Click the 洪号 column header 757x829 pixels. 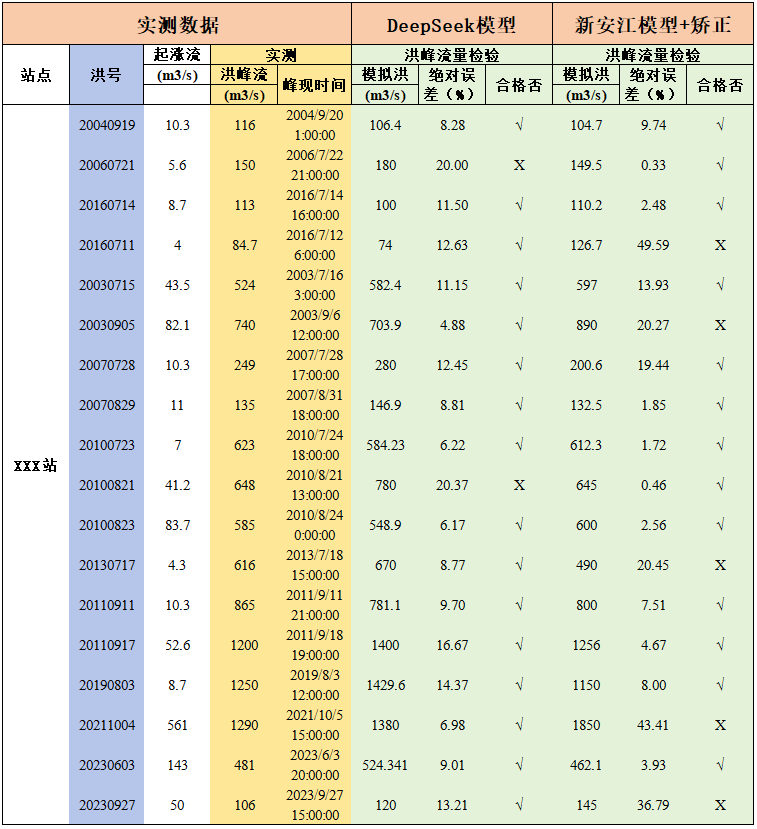click(107, 75)
